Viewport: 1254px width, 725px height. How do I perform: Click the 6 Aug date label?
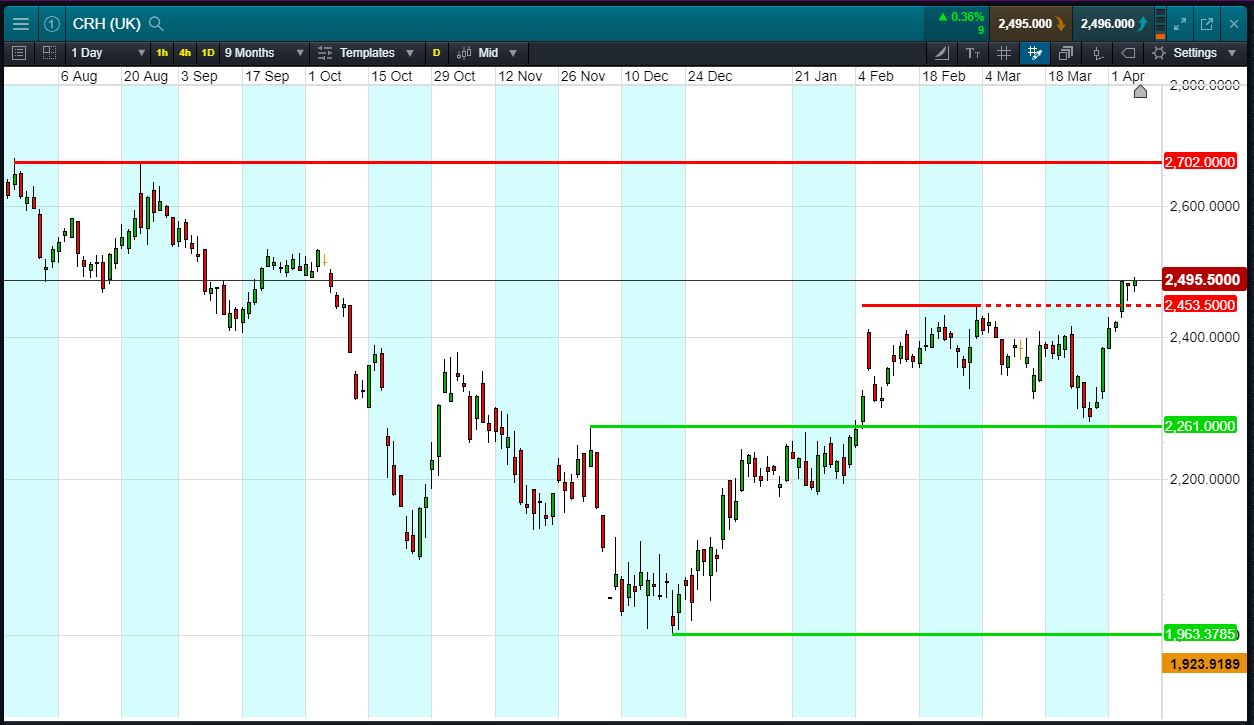pyautogui.click(x=79, y=76)
